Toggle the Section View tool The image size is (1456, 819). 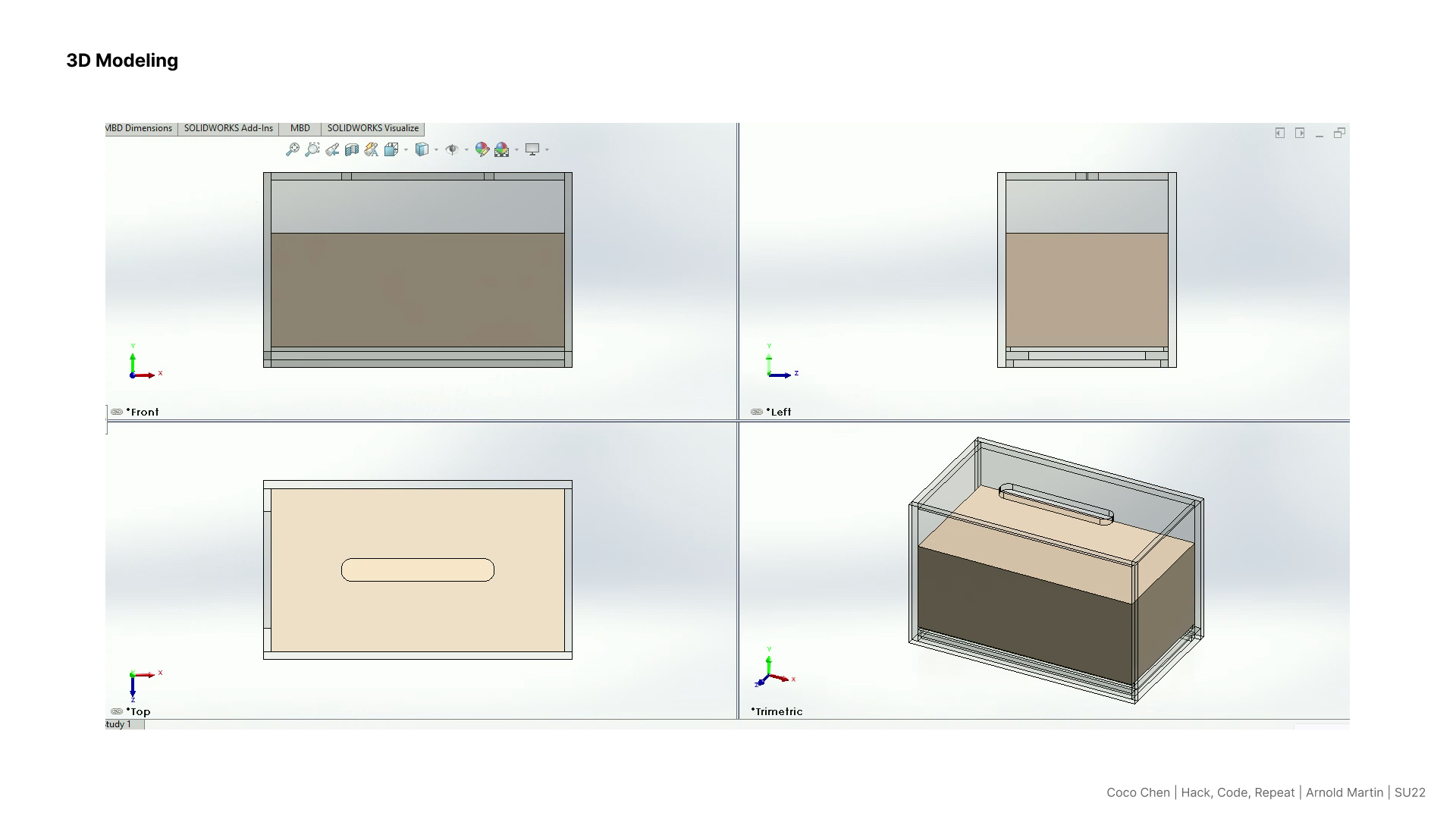pyautogui.click(x=352, y=149)
